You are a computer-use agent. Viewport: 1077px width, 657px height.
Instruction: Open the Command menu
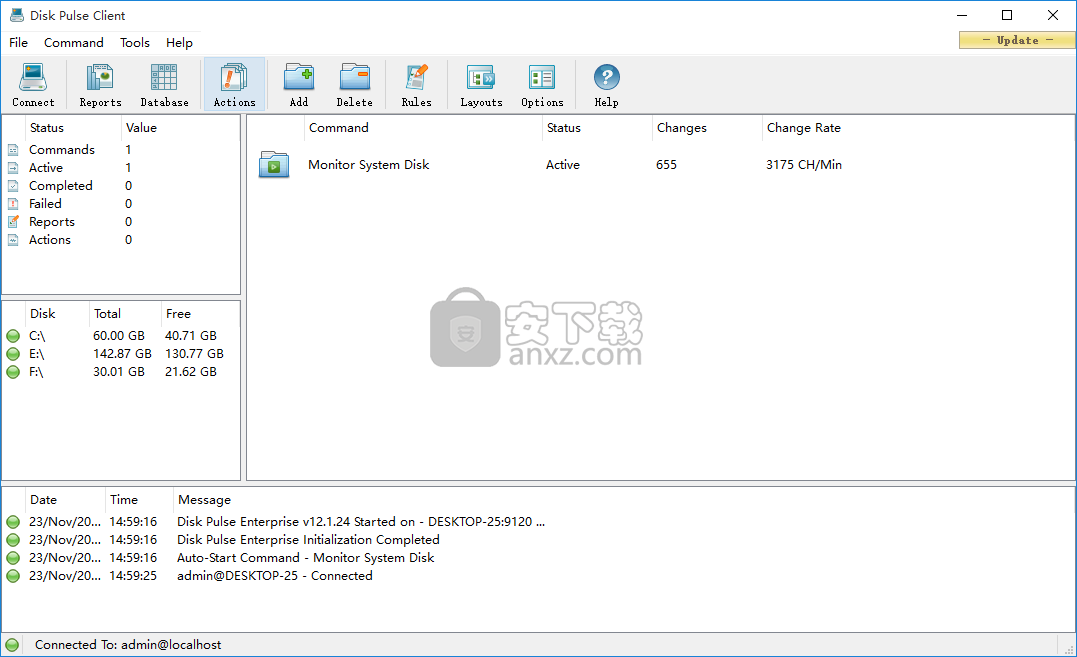click(73, 43)
